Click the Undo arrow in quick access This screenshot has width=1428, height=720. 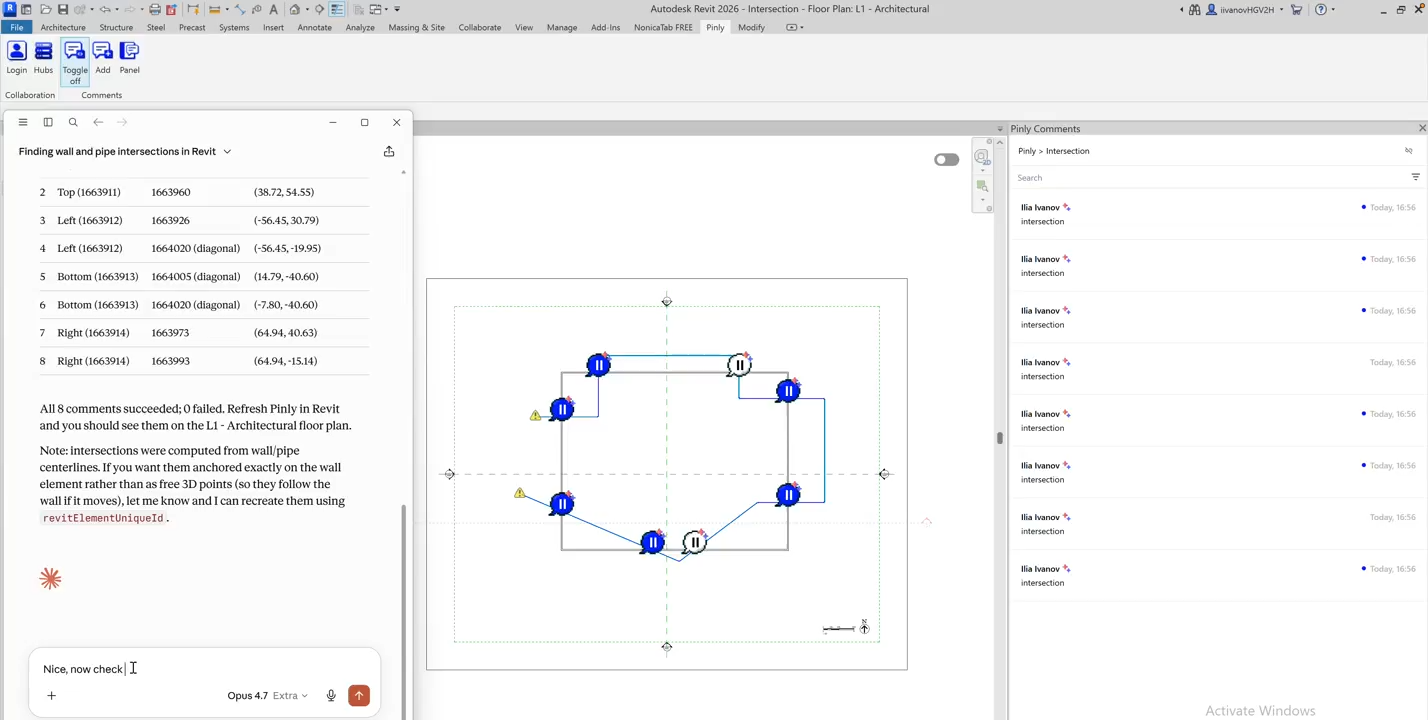pyautogui.click(x=103, y=9)
